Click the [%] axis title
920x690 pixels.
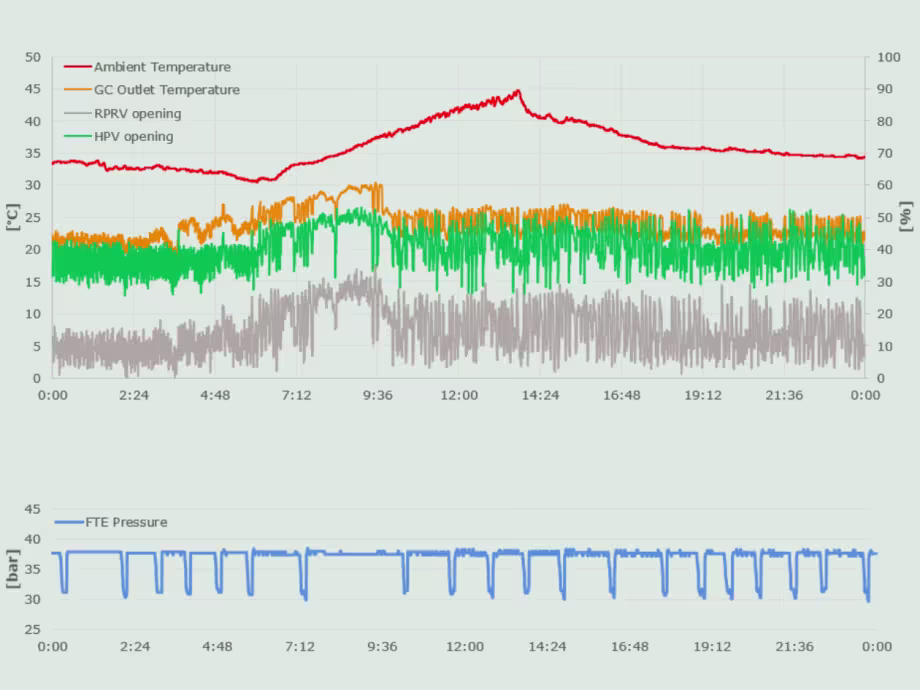(x=907, y=217)
